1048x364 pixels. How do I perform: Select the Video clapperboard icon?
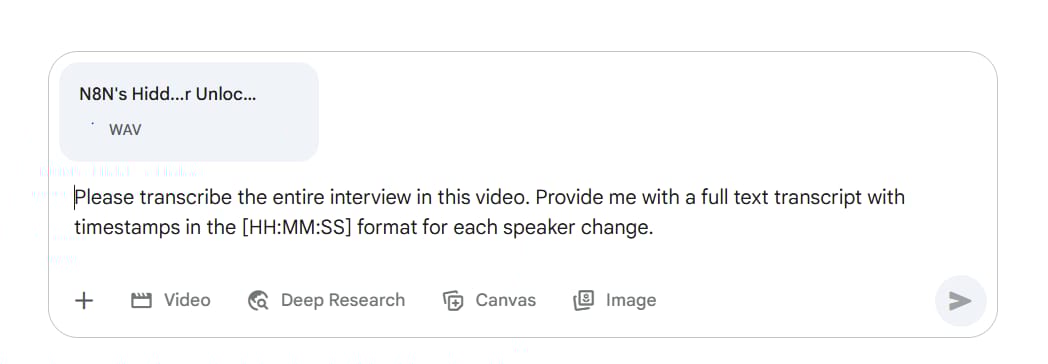click(x=141, y=301)
